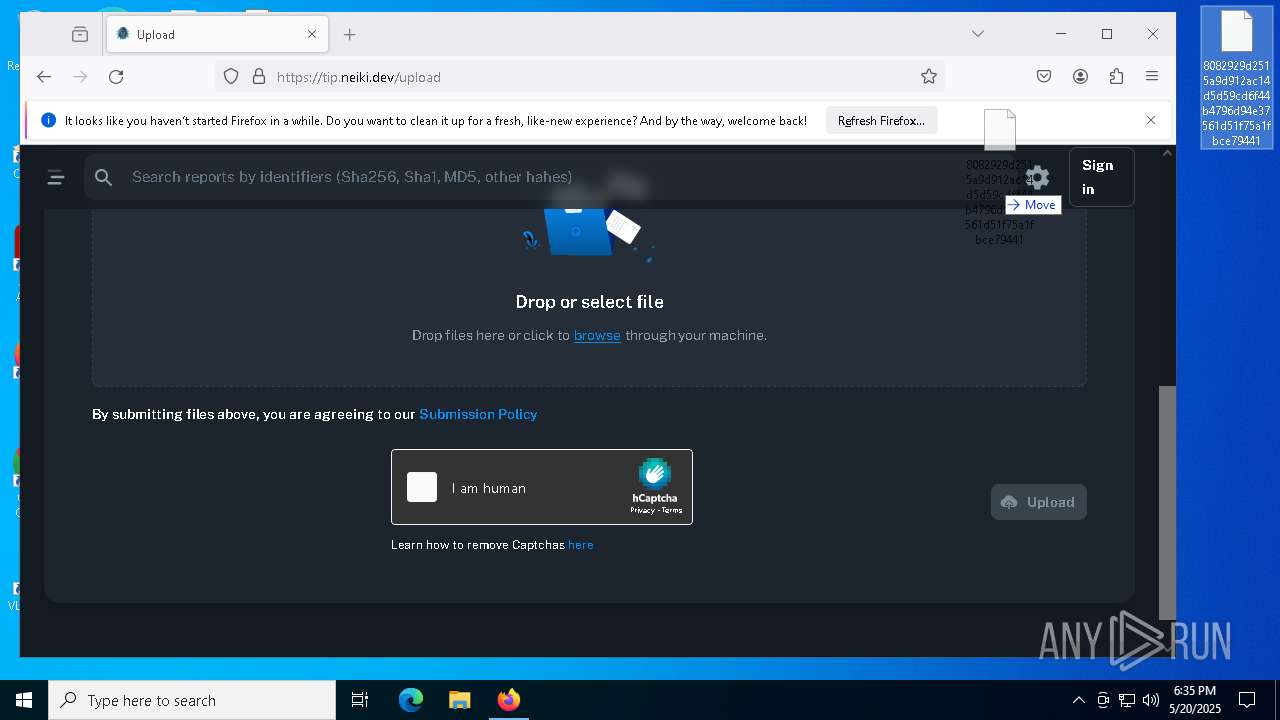Open the volume icon in system tray
Screen dimensions: 1280x720
click(x=1151, y=700)
